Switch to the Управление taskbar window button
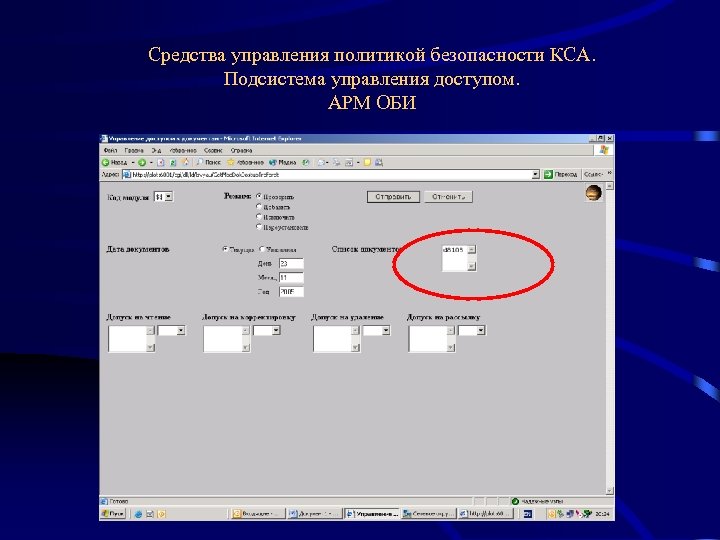The image size is (720, 540). [372, 514]
